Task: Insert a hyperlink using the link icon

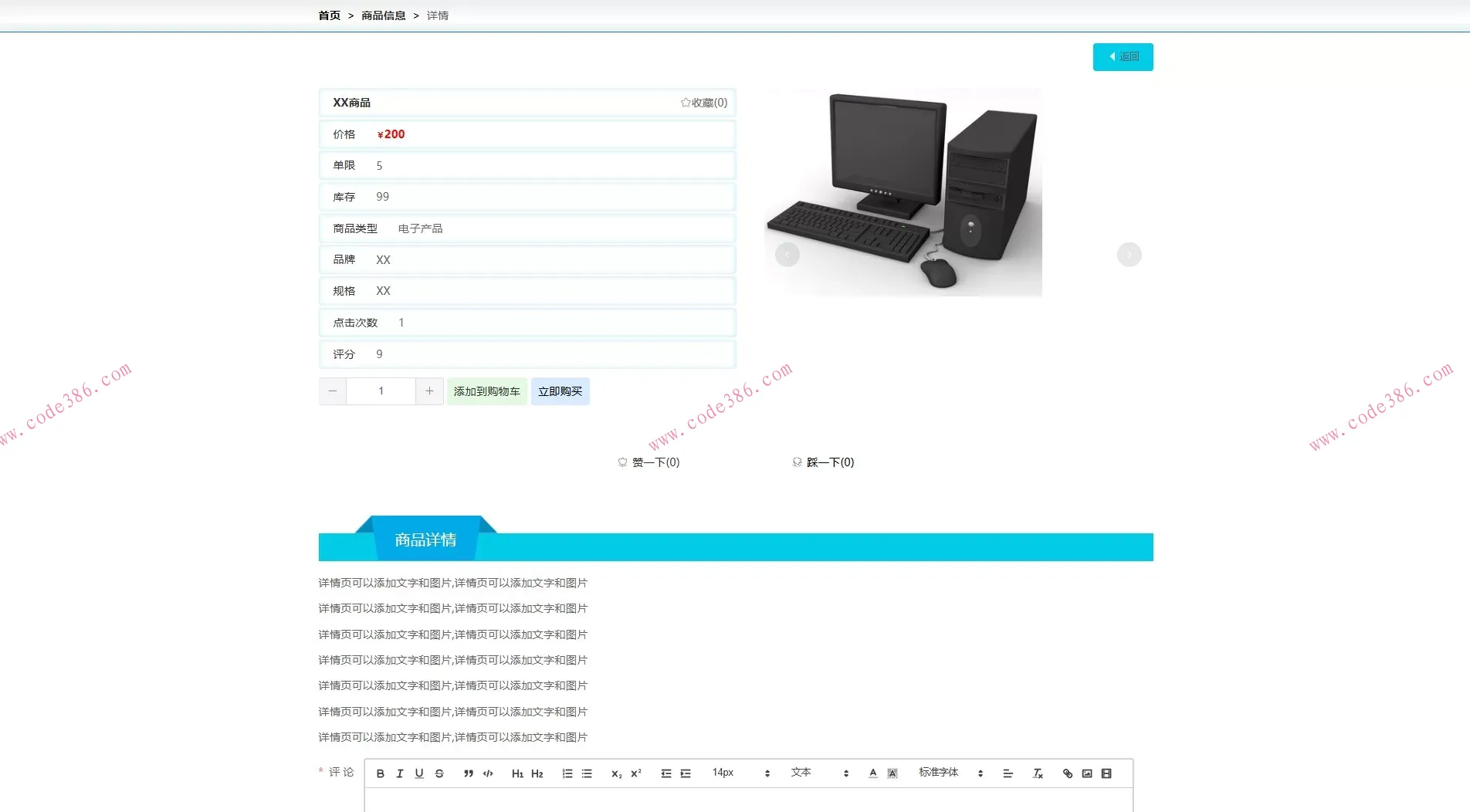Action: pyautogui.click(x=1067, y=773)
